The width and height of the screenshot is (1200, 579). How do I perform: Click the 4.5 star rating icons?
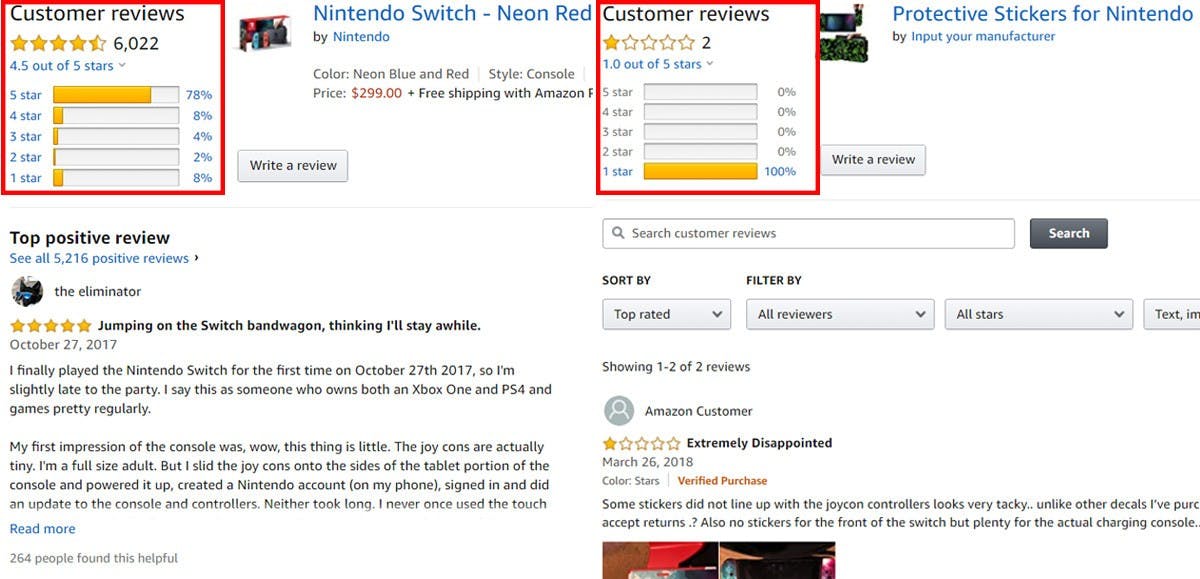[x=58, y=44]
